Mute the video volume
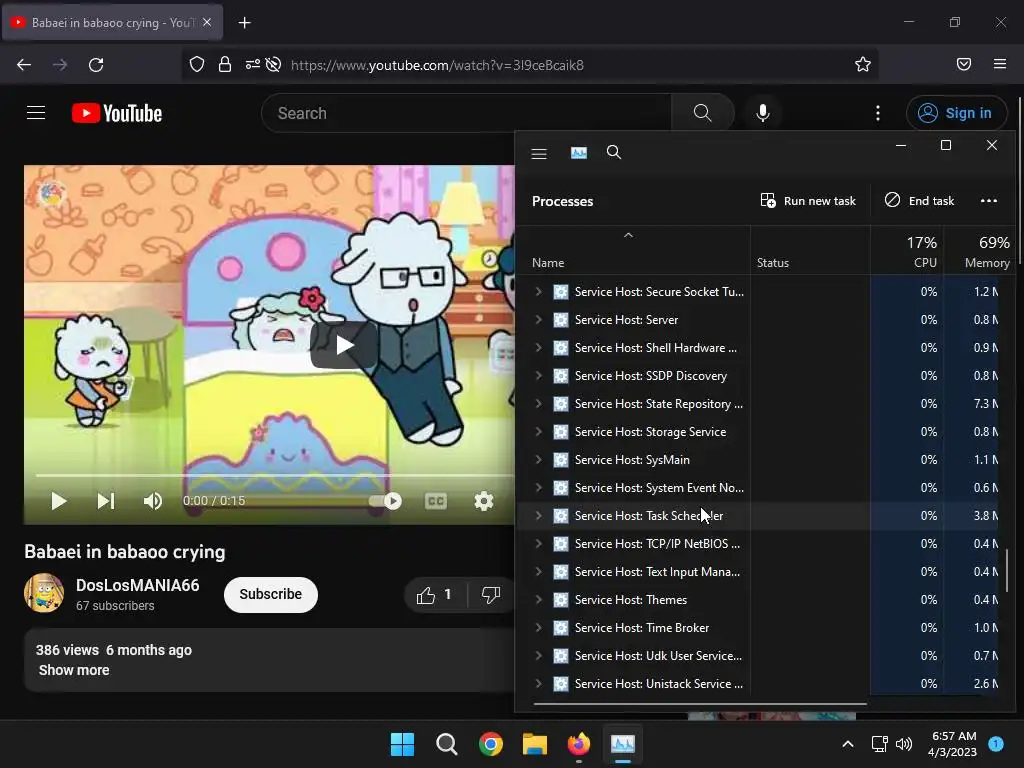This screenshot has width=1024, height=768. [x=153, y=501]
